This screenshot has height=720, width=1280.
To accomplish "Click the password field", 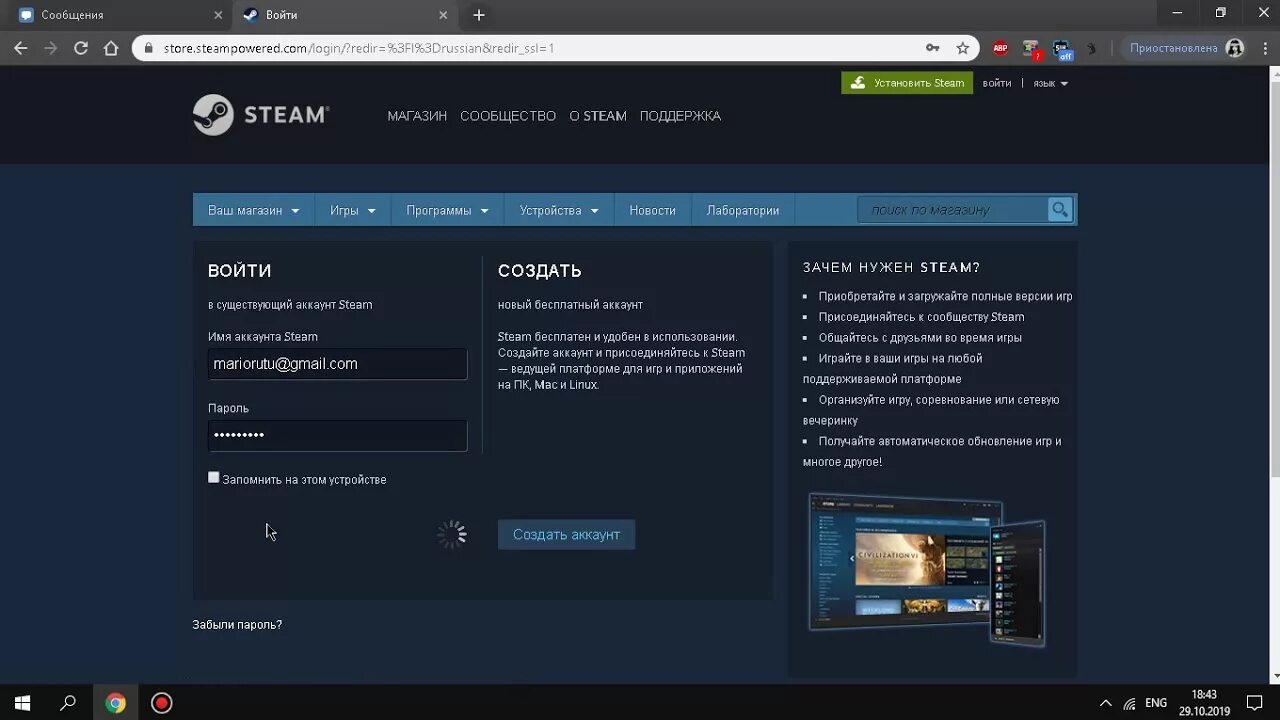I will 337,435.
